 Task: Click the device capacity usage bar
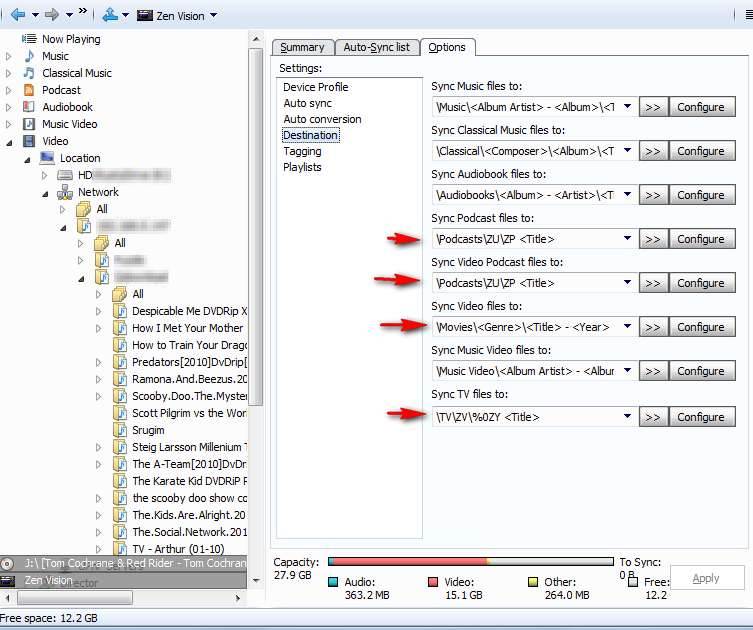[x=470, y=562]
